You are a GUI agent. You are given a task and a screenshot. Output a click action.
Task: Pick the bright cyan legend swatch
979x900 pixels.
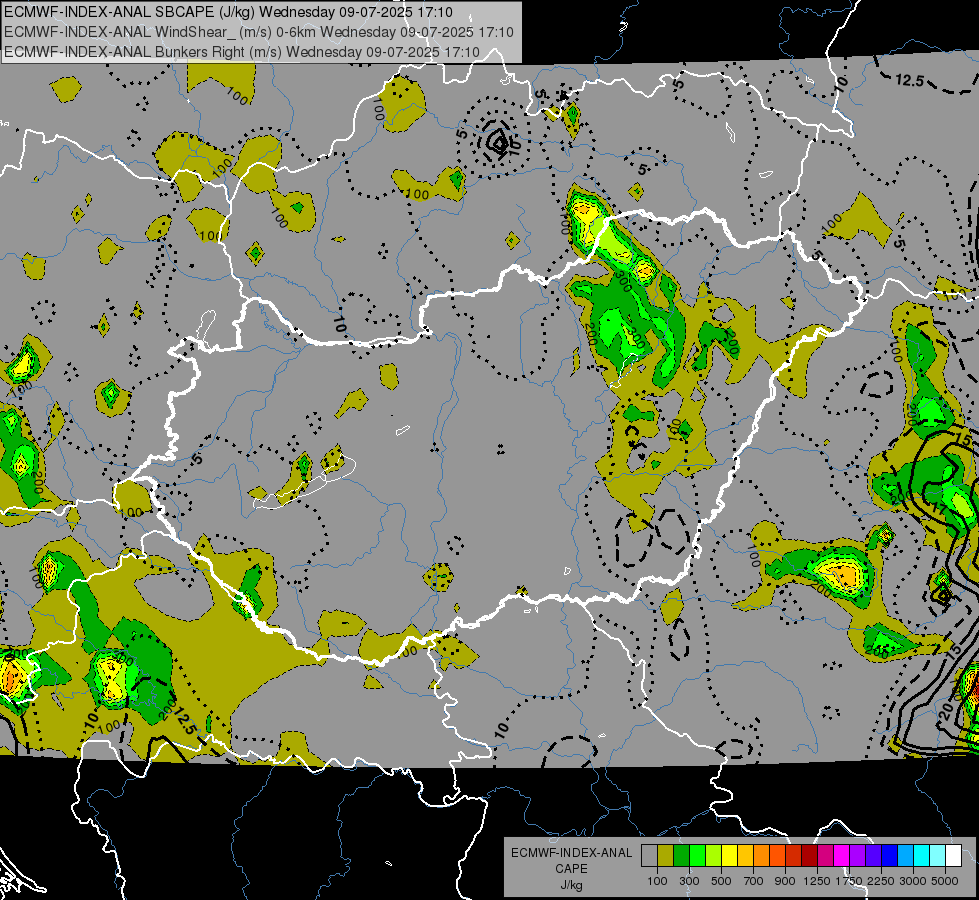922,856
